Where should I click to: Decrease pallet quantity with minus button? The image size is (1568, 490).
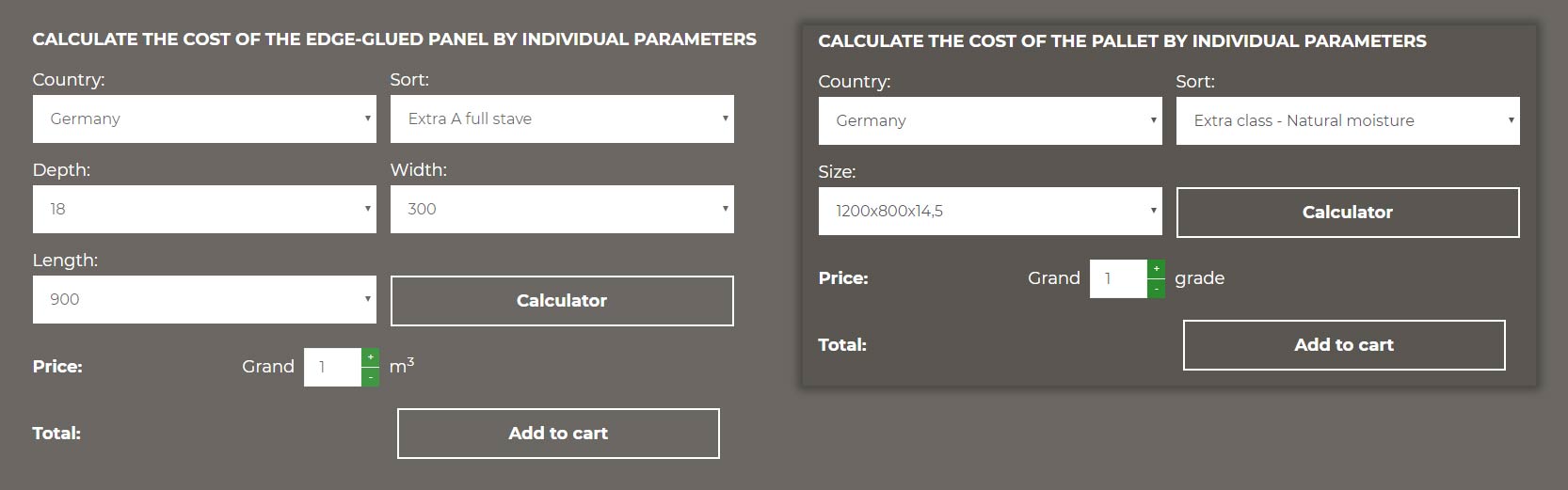click(1157, 288)
